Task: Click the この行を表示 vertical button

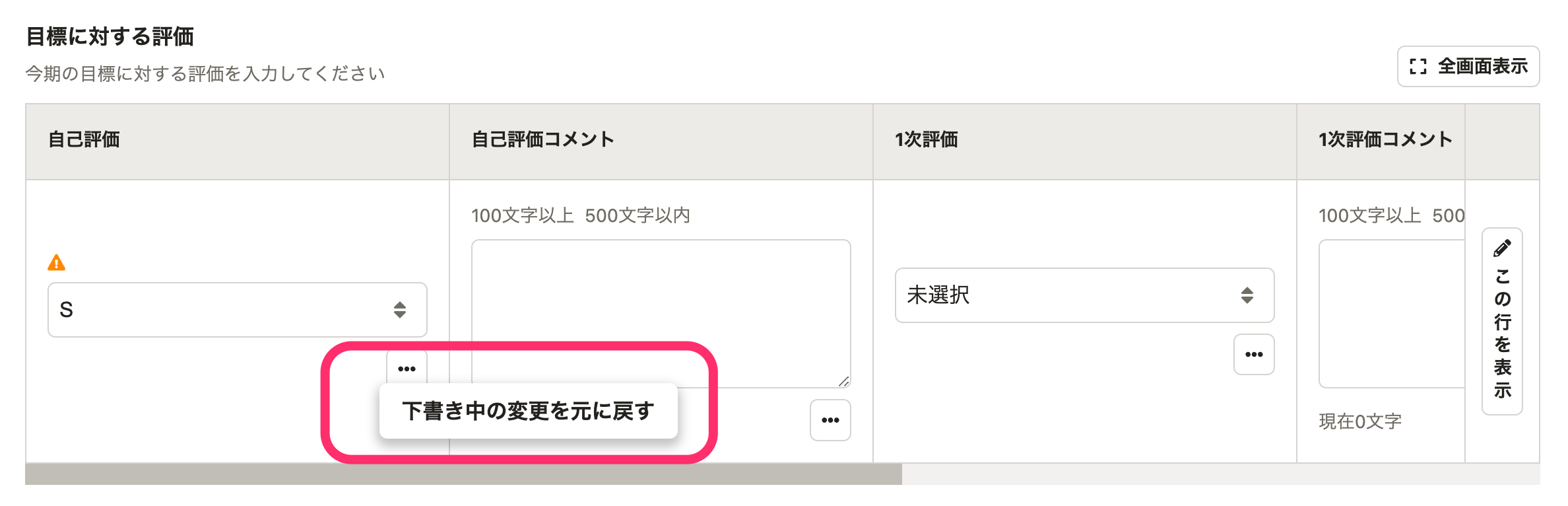Action: [x=1502, y=322]
